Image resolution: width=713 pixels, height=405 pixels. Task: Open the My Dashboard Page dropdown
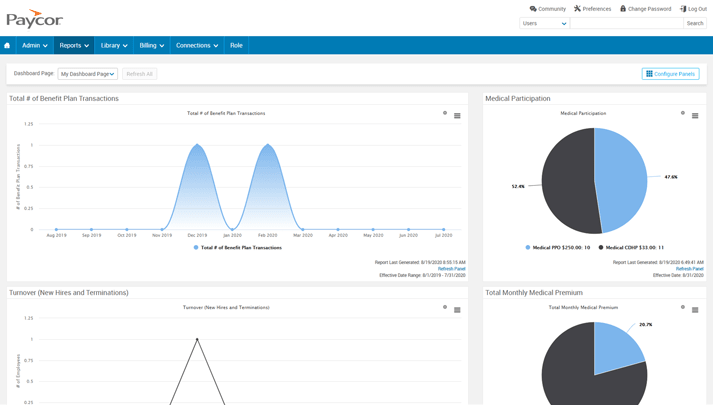88,74
